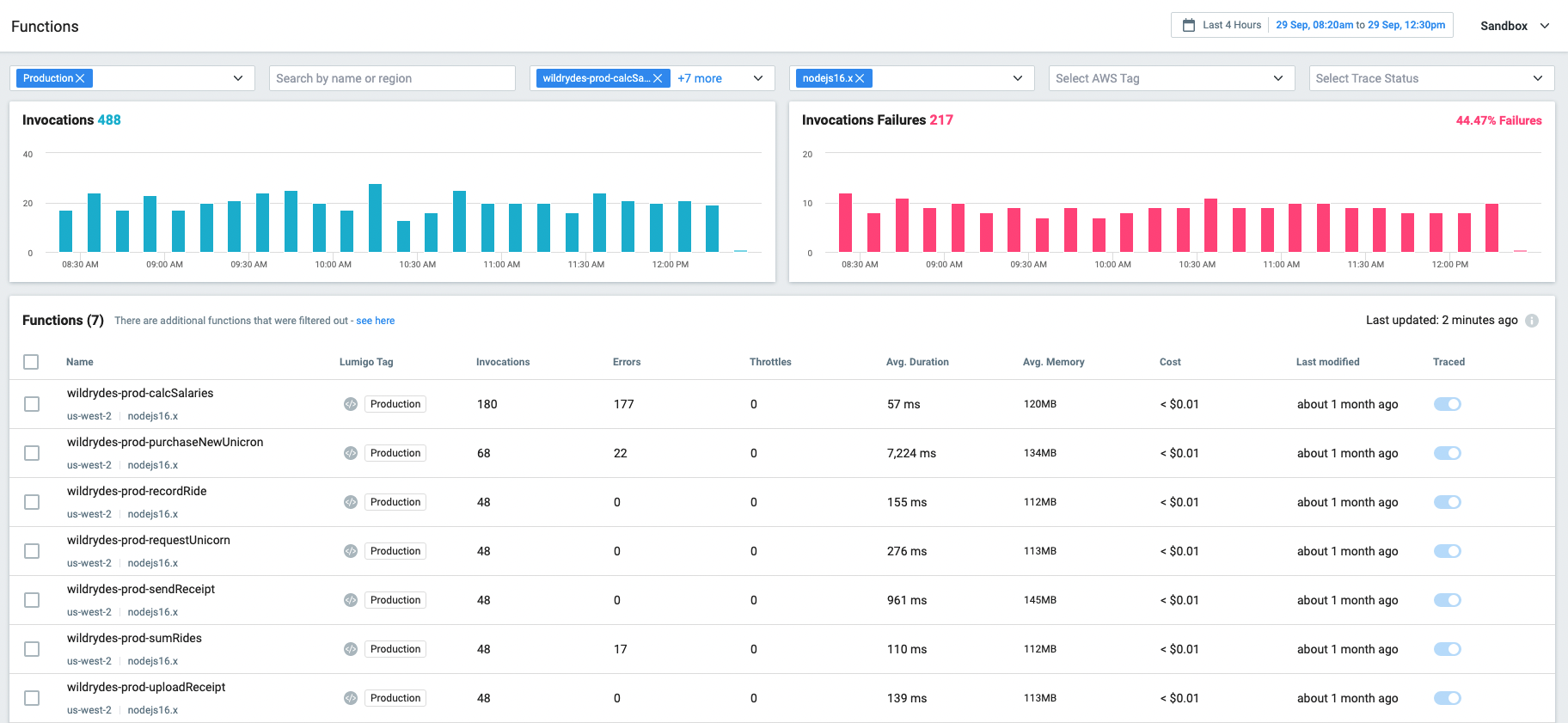Sort table by Avg. Memory column
1568x723 pixels.
[x=1054, y=362]
